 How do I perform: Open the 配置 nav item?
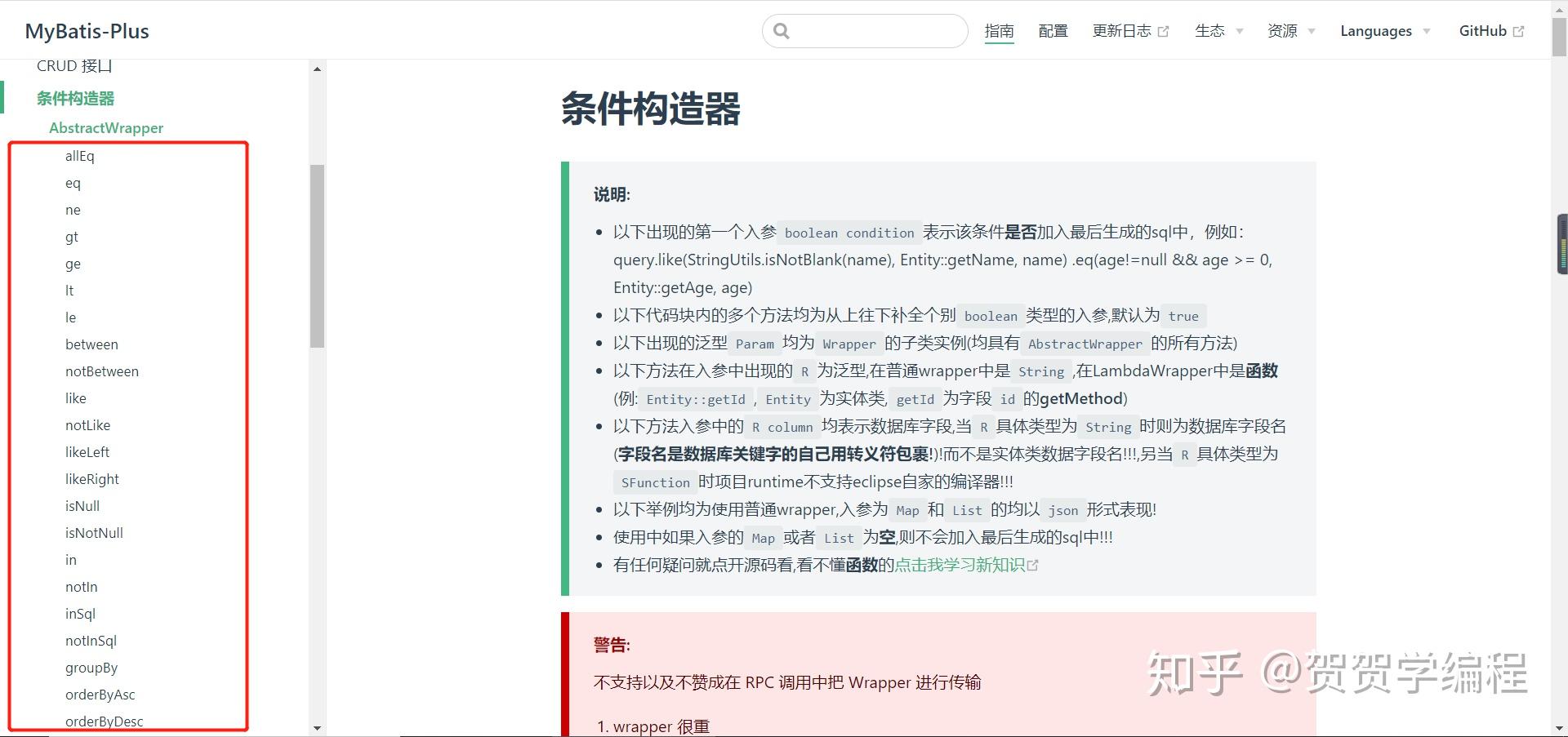pyautogui.click(x=1053, y=31)
